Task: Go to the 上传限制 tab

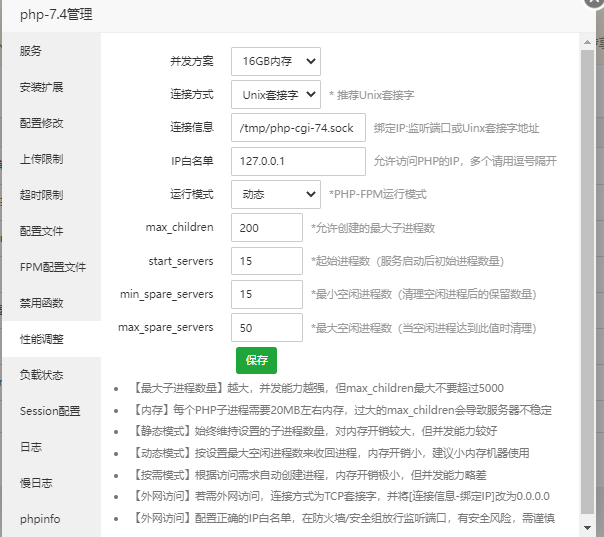Action: (50, 159)
